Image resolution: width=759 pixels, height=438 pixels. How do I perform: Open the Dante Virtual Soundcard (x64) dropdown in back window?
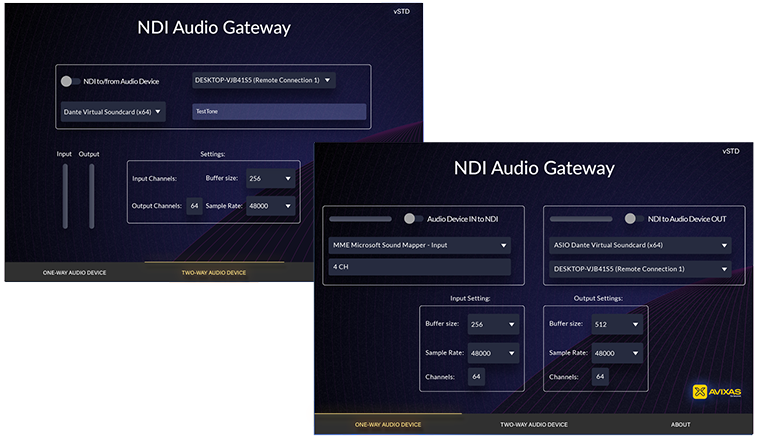tap(113, 112)
